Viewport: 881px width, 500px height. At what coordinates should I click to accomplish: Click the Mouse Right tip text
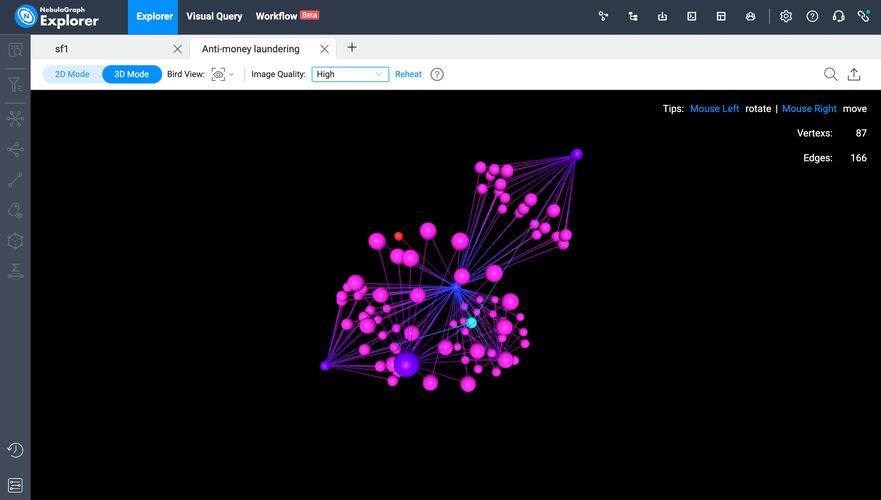coord(809,108)
